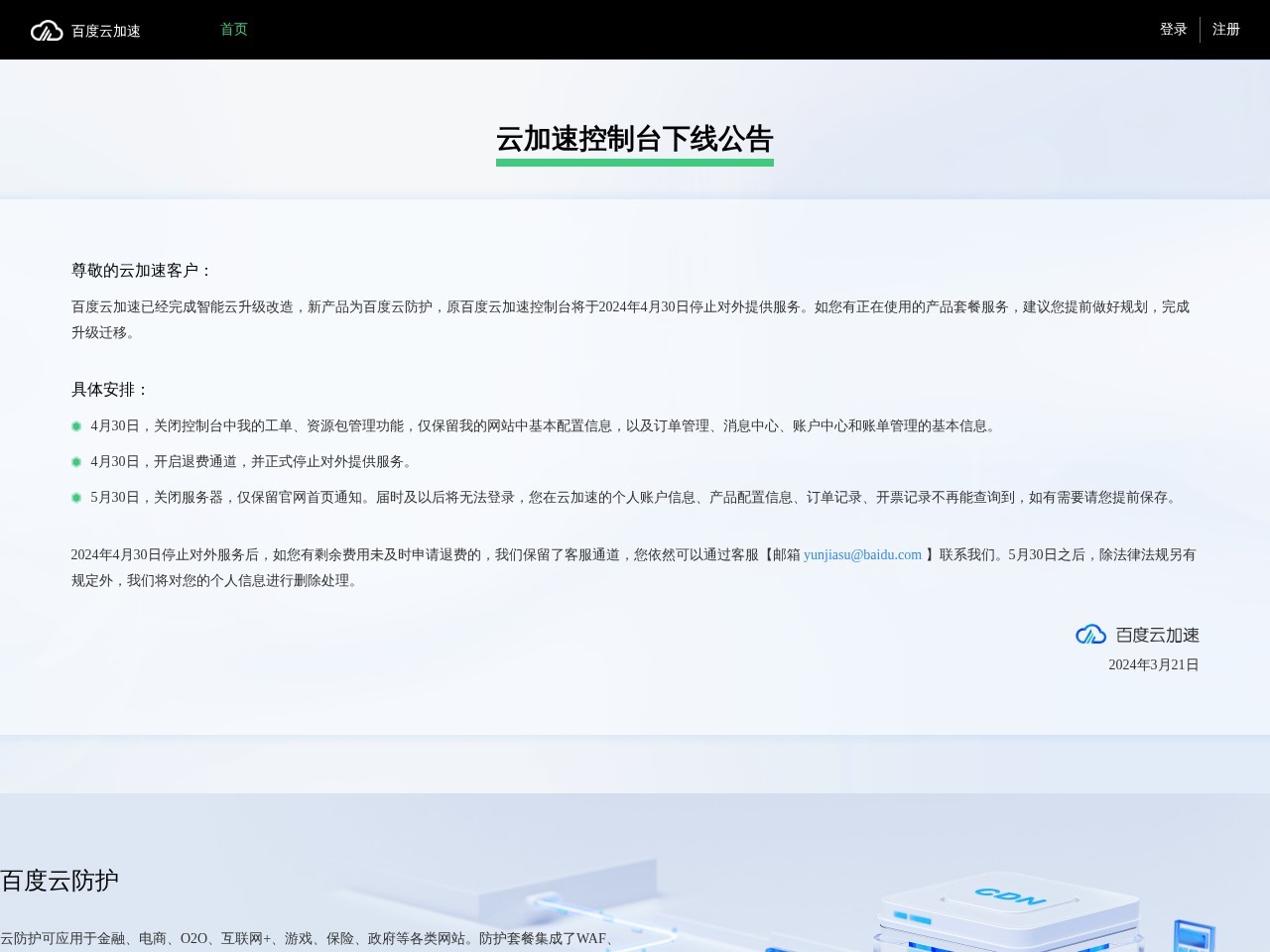Open the yunjiasu@baidu.com email link

pyautogui.click(x=862, y=554)
